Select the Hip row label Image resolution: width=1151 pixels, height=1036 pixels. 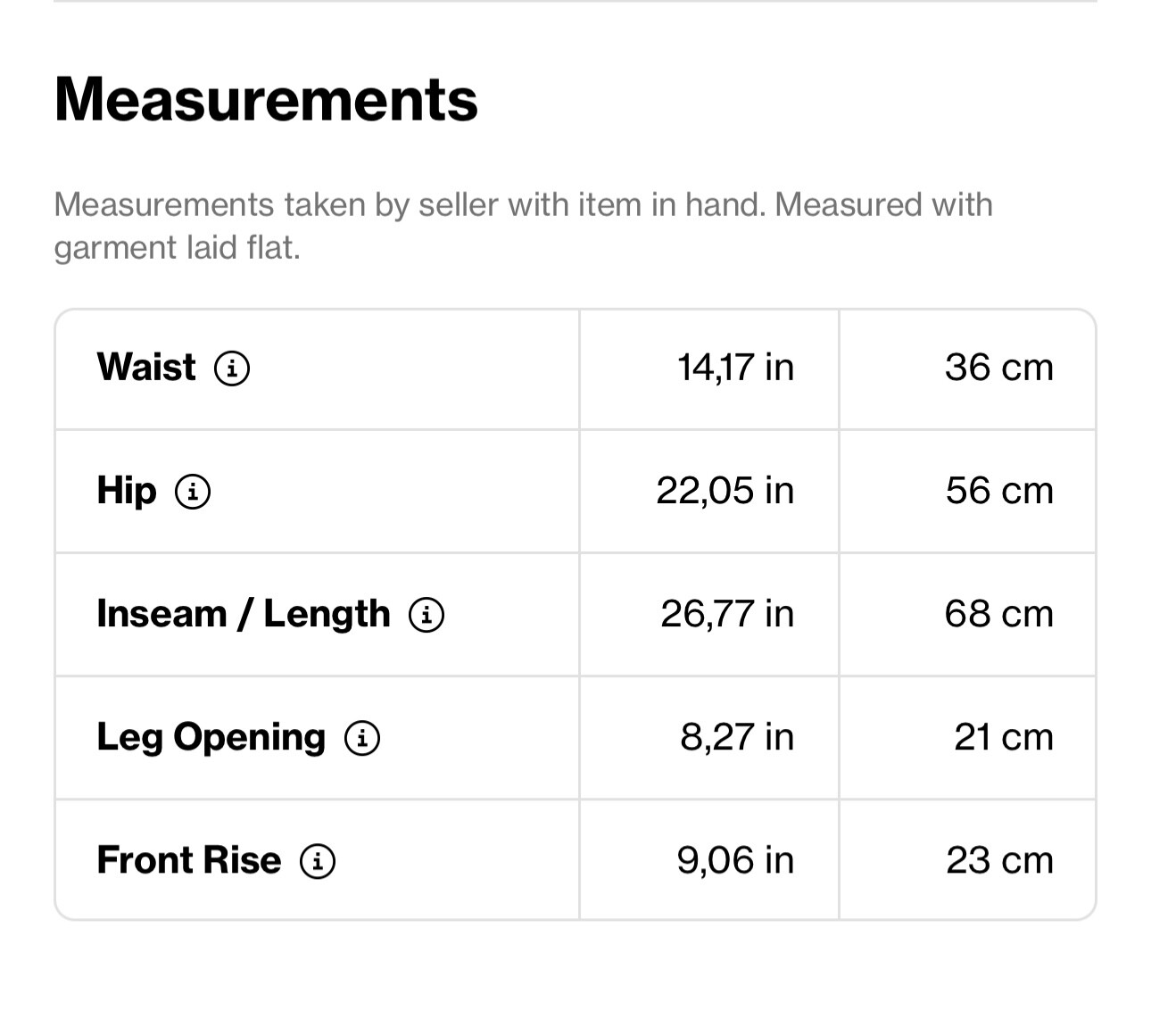[x=127, y=491]
